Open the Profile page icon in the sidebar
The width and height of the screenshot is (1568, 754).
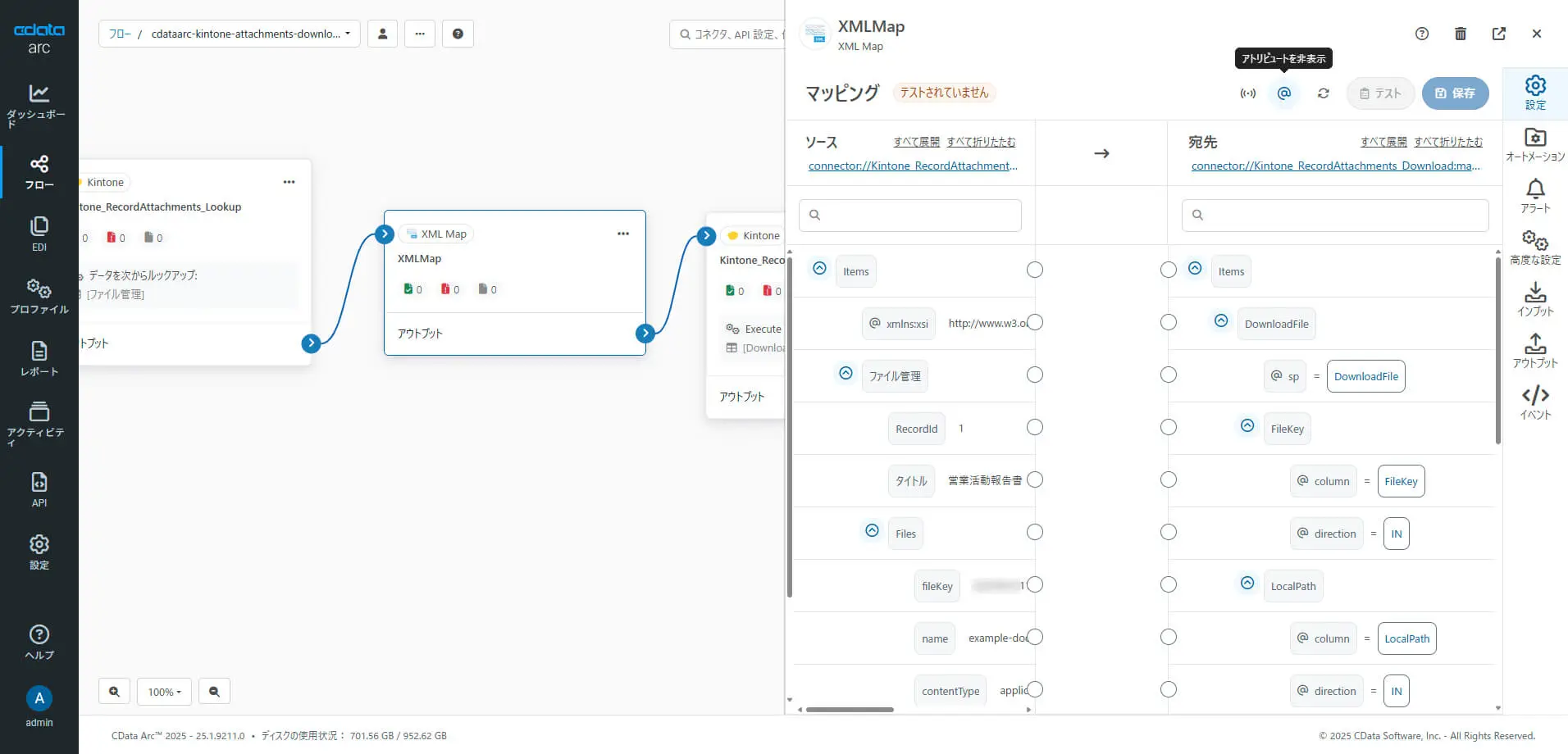[39, 296]
